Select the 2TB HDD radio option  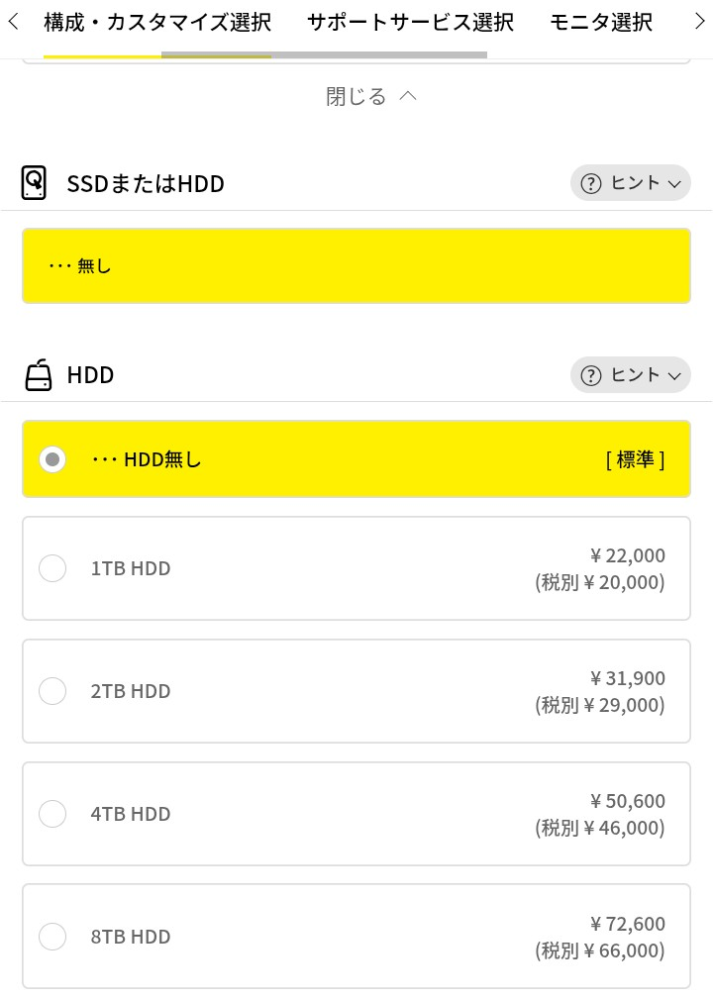click(52, 691)
